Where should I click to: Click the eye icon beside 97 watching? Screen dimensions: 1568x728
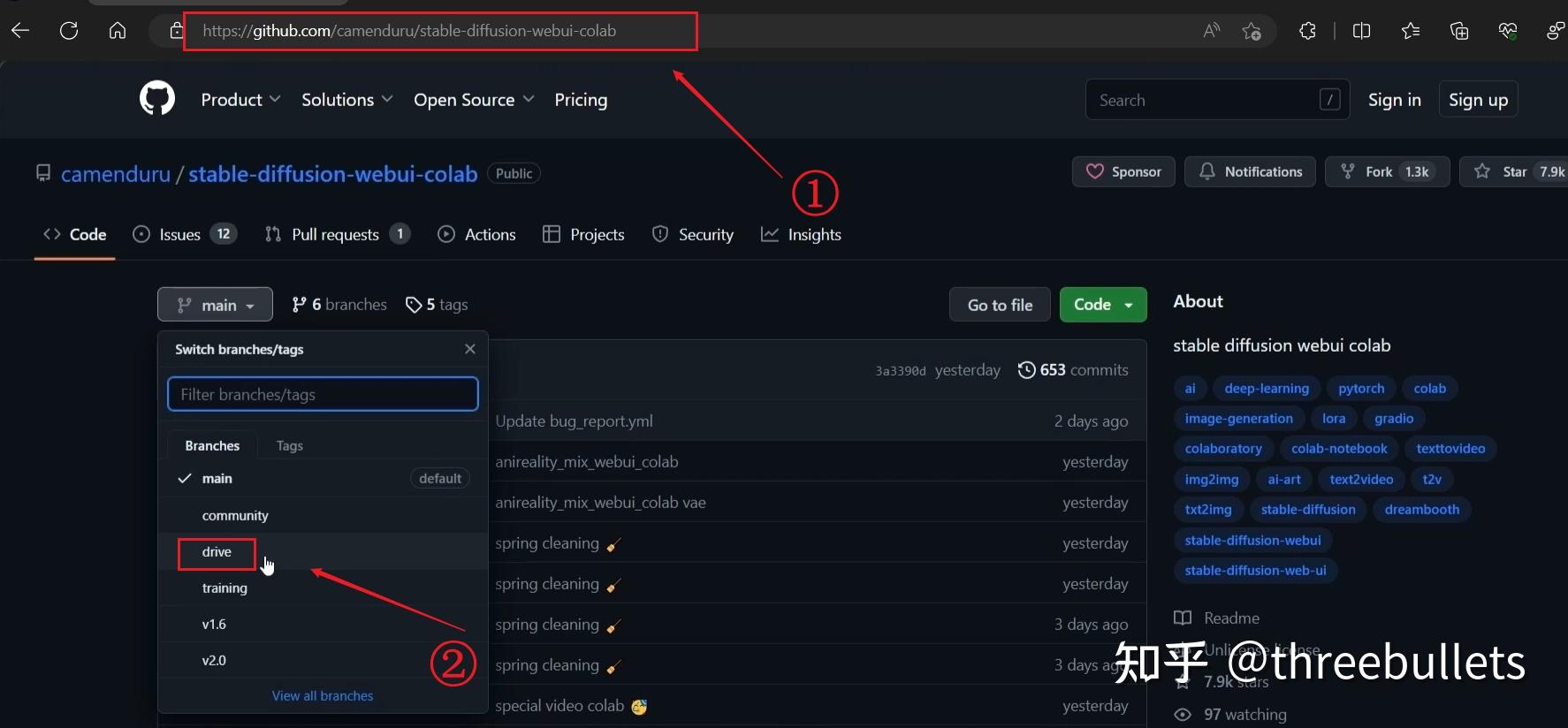[1183, 715]
